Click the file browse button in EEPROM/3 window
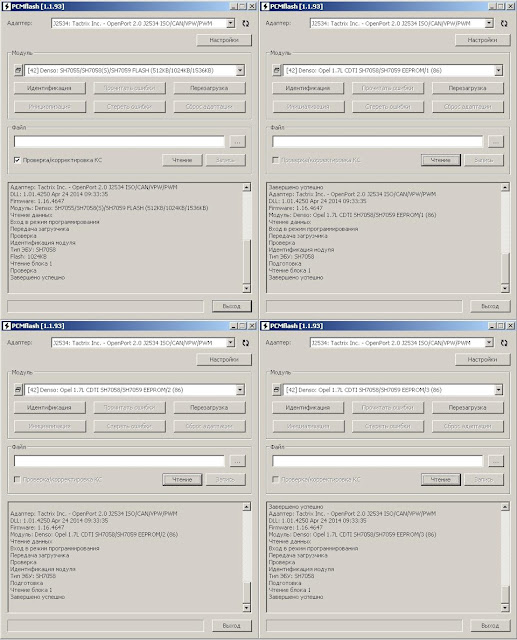The image size is (517, 640). point(496,461)
